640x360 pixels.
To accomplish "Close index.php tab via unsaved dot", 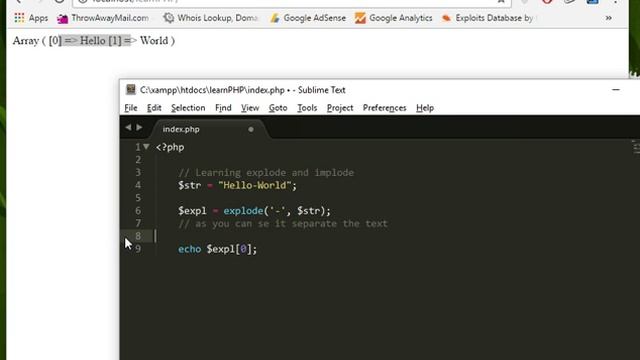I will click(251, 129).
